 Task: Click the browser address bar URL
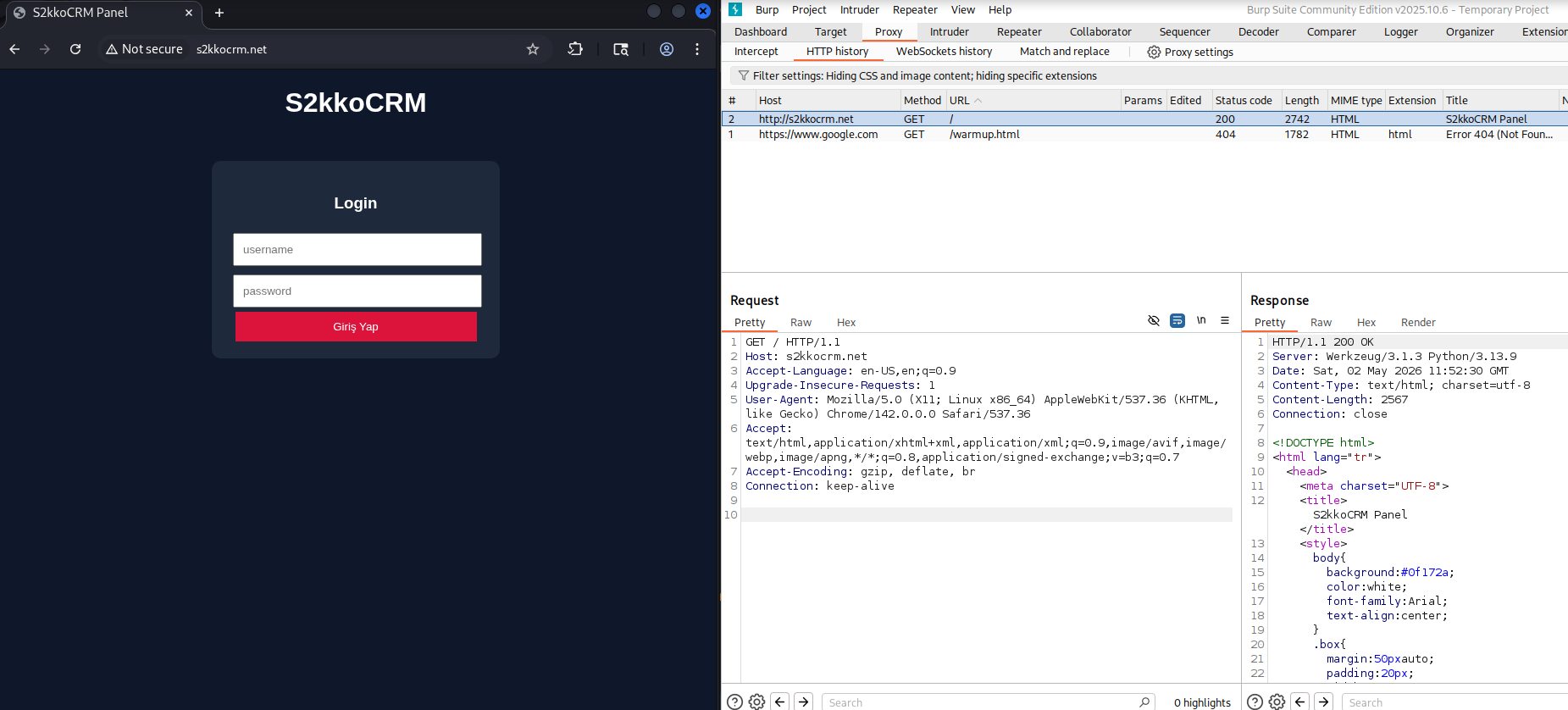pos(231,49)
